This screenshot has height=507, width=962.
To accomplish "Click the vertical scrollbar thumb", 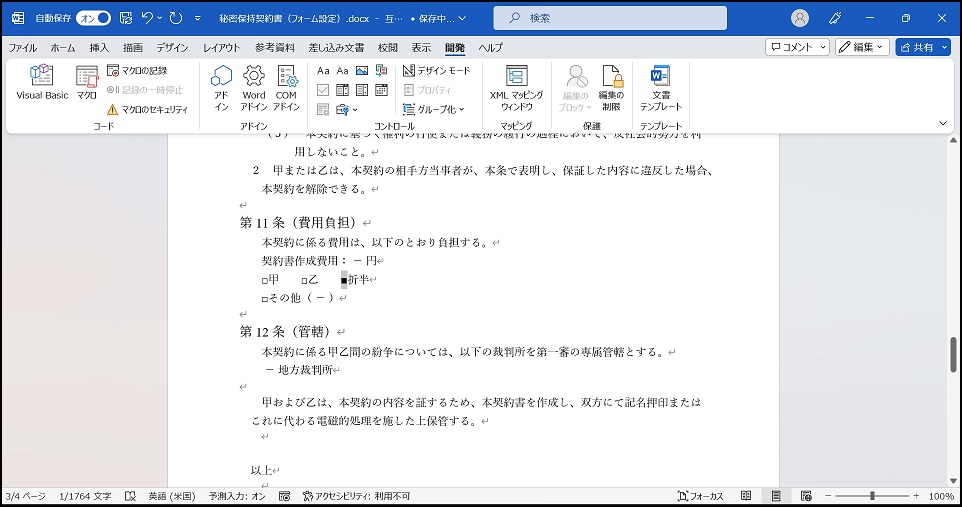I will (x=953, y=355).
